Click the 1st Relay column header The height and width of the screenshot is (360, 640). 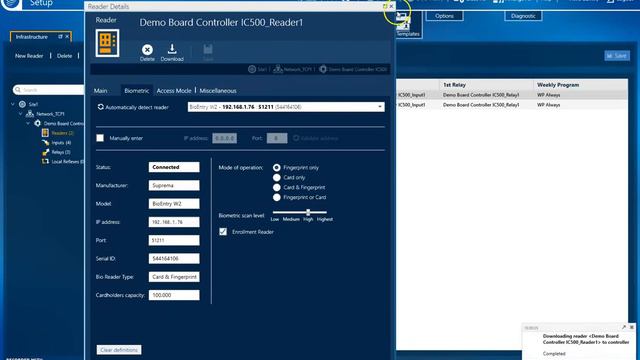(x=487, y=85)
